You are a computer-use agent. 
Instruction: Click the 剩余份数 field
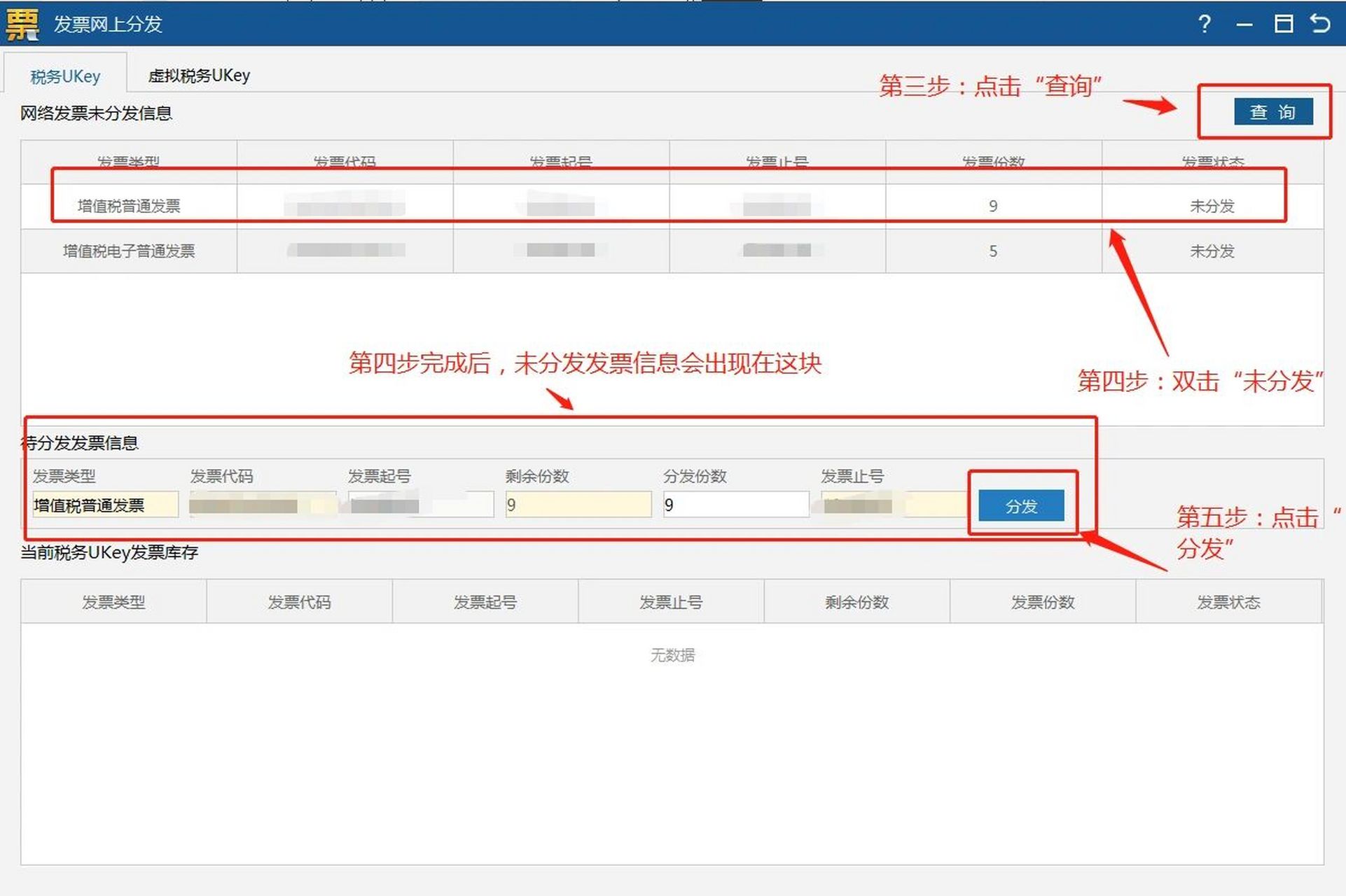pos(578,505)
